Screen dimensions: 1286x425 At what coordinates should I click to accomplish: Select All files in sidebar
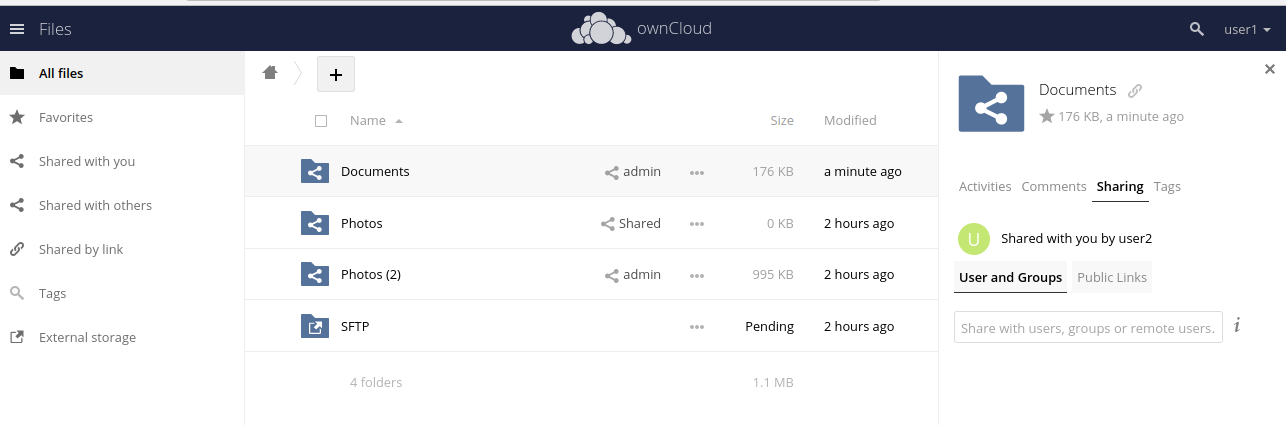click(122, 73)
